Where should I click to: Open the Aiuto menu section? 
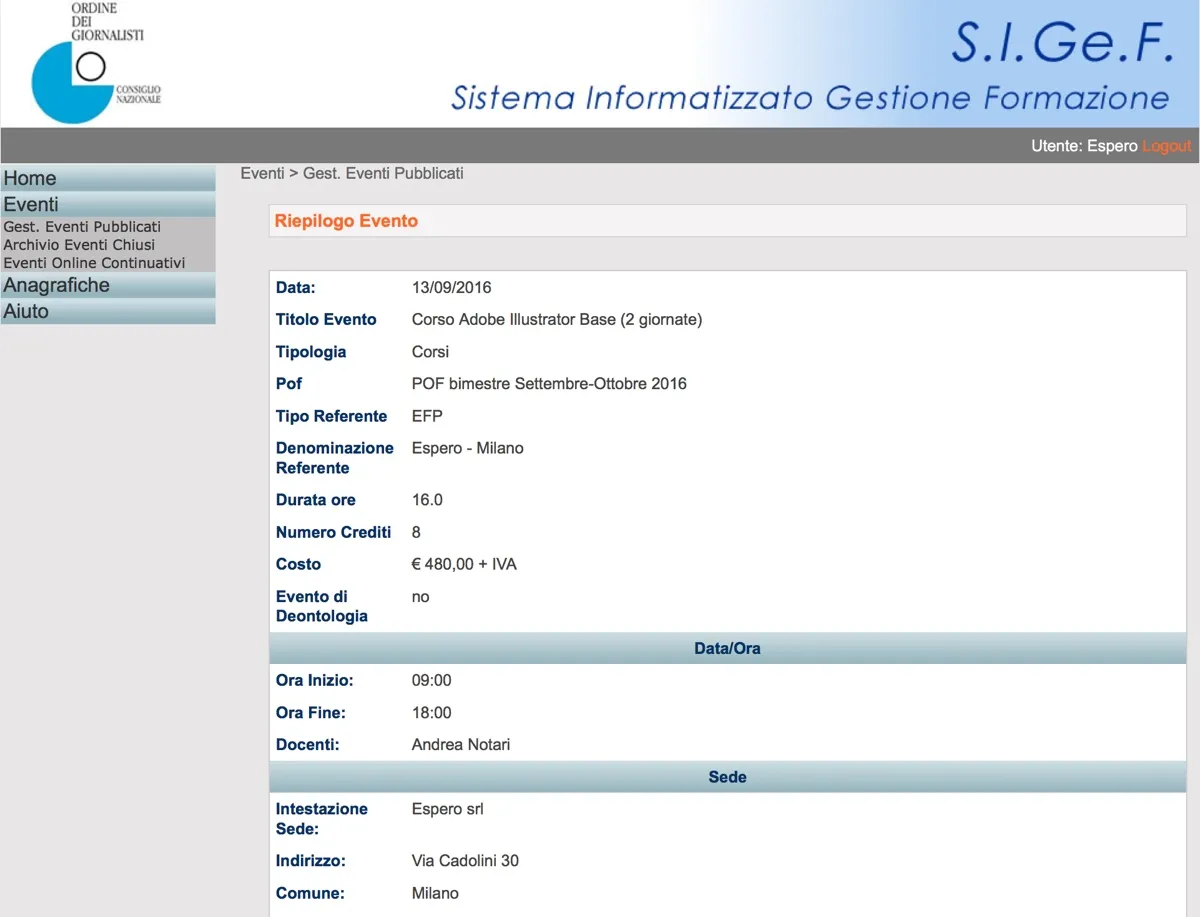point(108,311)
